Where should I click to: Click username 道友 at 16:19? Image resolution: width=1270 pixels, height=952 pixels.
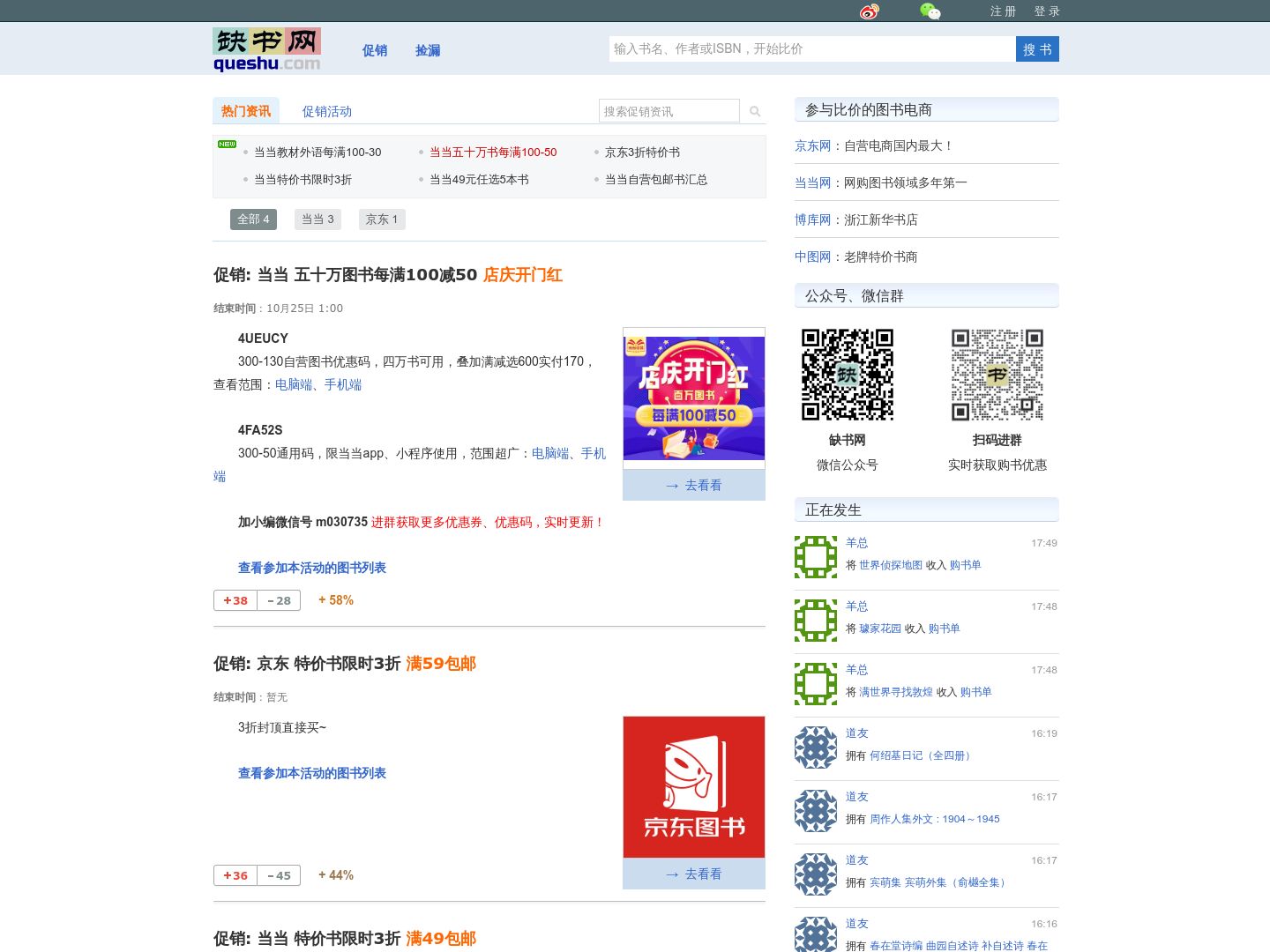coord(857,733)
